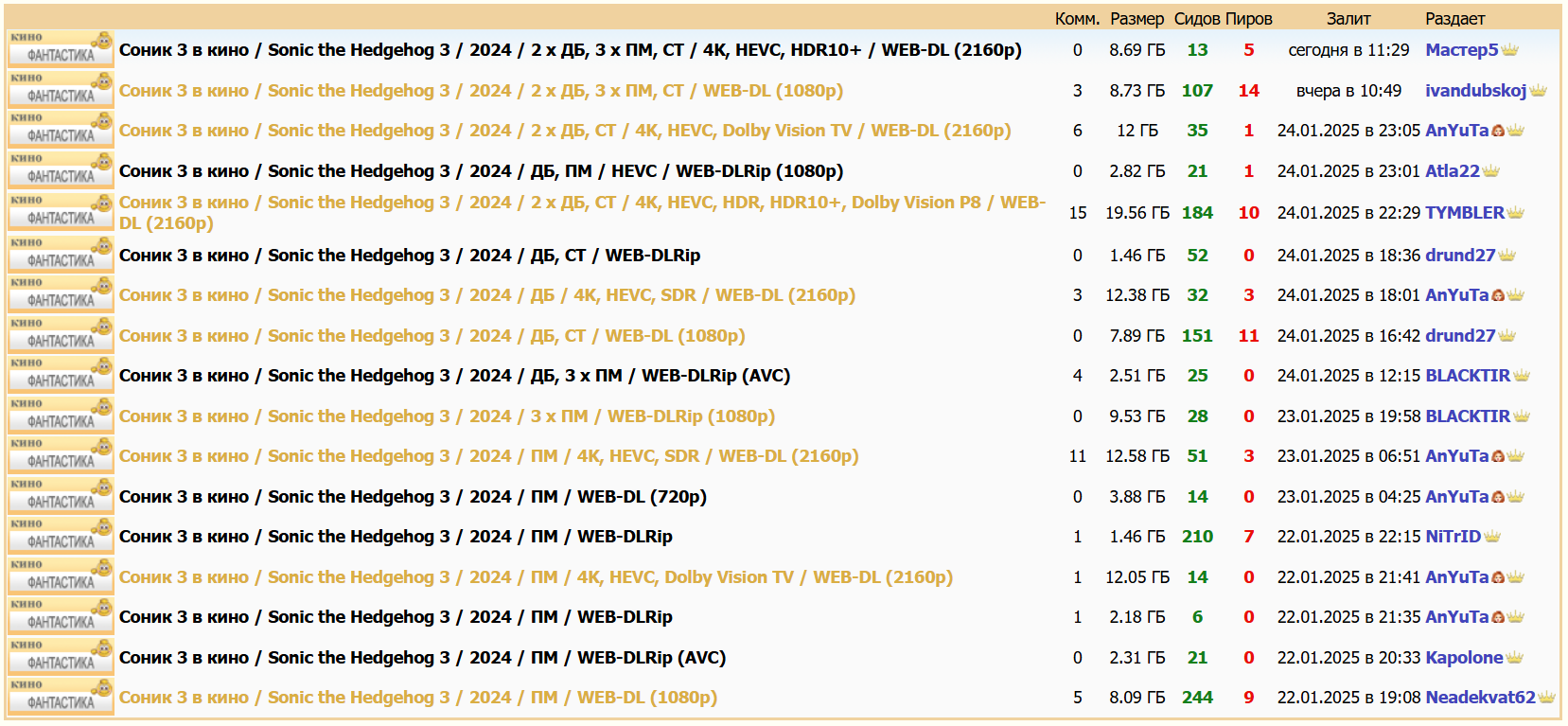Click the category icon of the 2.18 ГБ row
This screenshot has width=1568, height=726.
tap(61, 616)
